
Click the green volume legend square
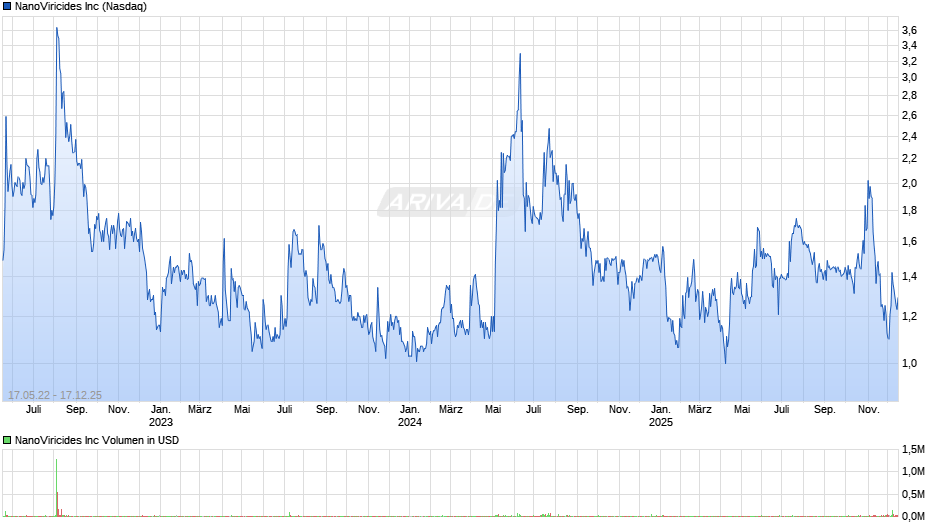point(7,440)
